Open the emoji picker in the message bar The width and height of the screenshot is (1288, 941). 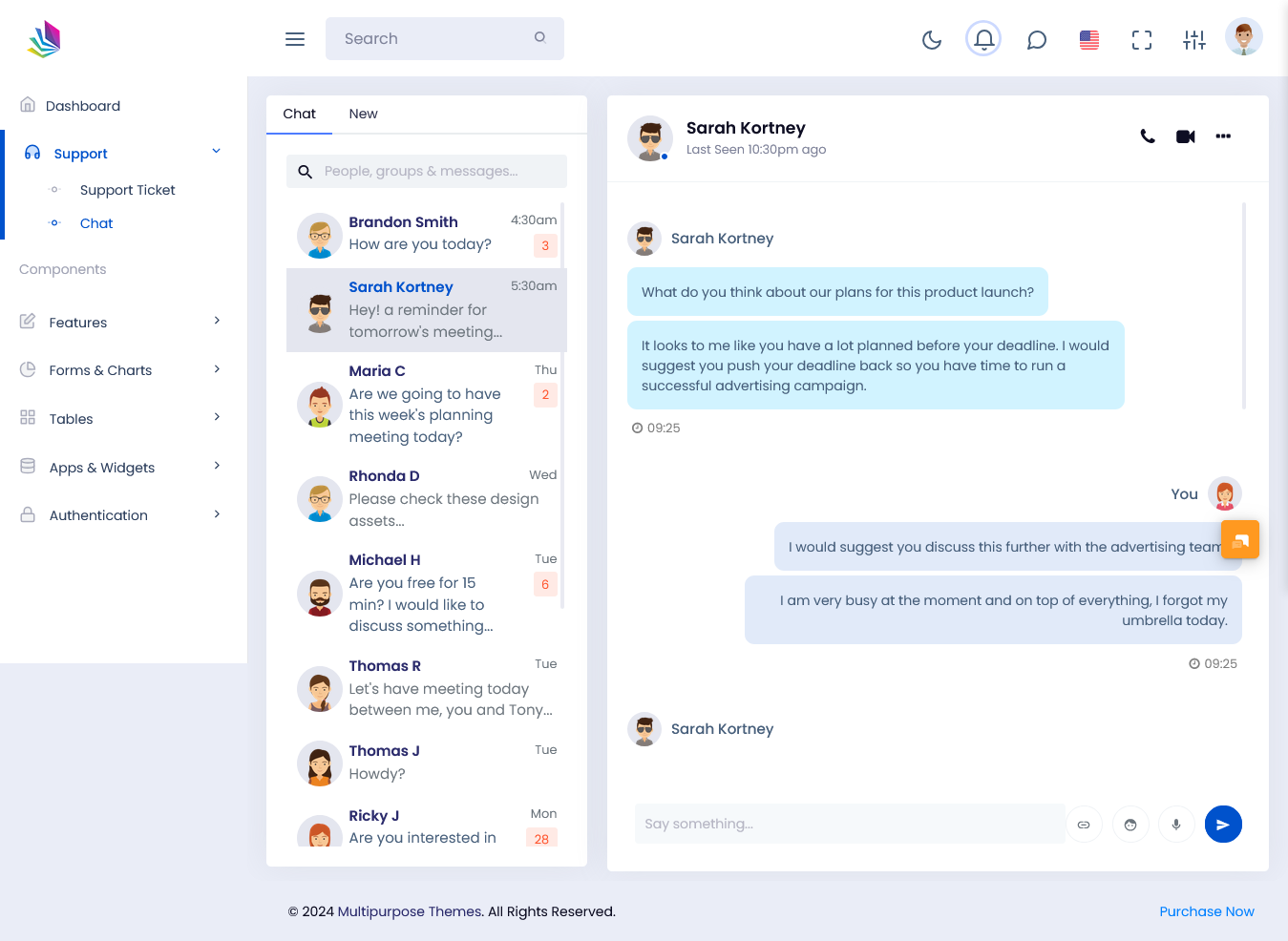(1130, 824)
